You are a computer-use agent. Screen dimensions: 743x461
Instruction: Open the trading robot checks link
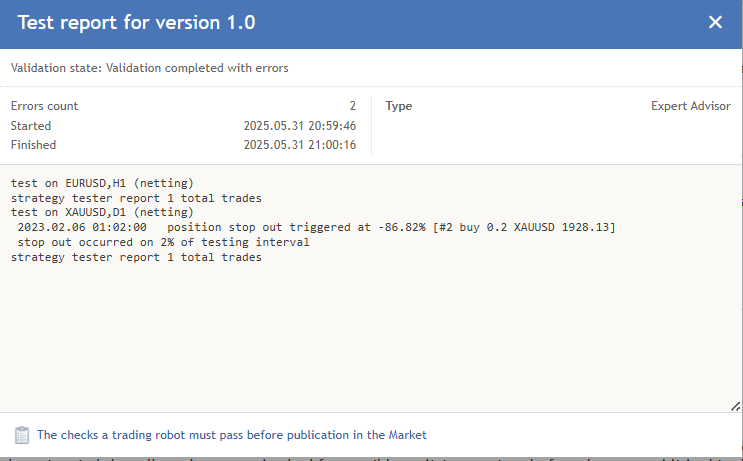tap(231, 435)
